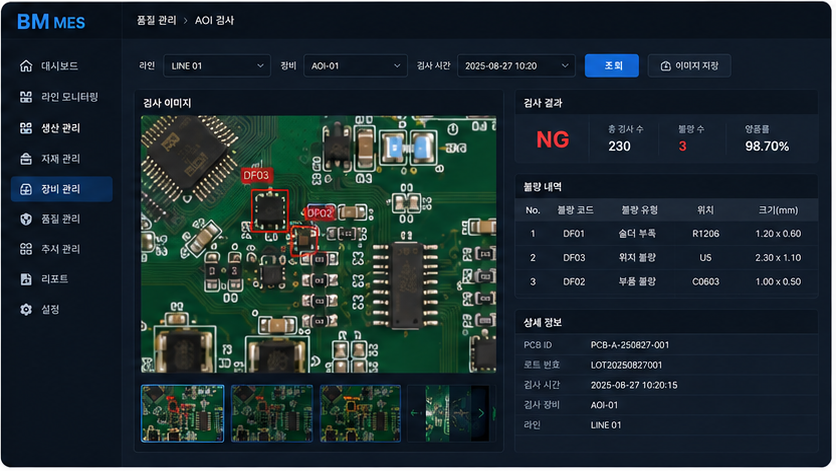Select the second inspection thumbnail
This screenshot has width=836, height=471.
pos(272,413)
